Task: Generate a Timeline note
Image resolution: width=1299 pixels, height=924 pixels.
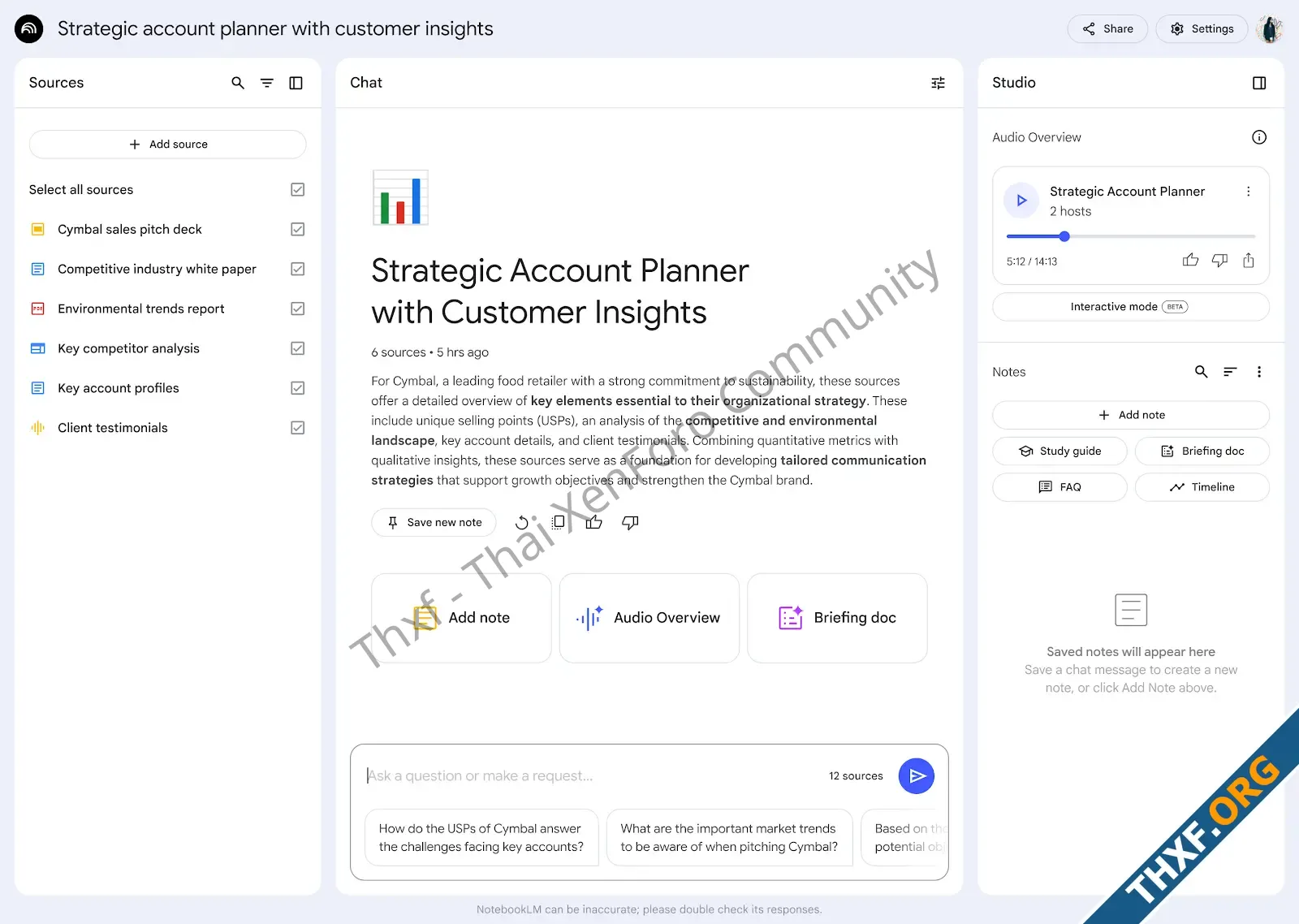Action: click(x=1202, y=487)
